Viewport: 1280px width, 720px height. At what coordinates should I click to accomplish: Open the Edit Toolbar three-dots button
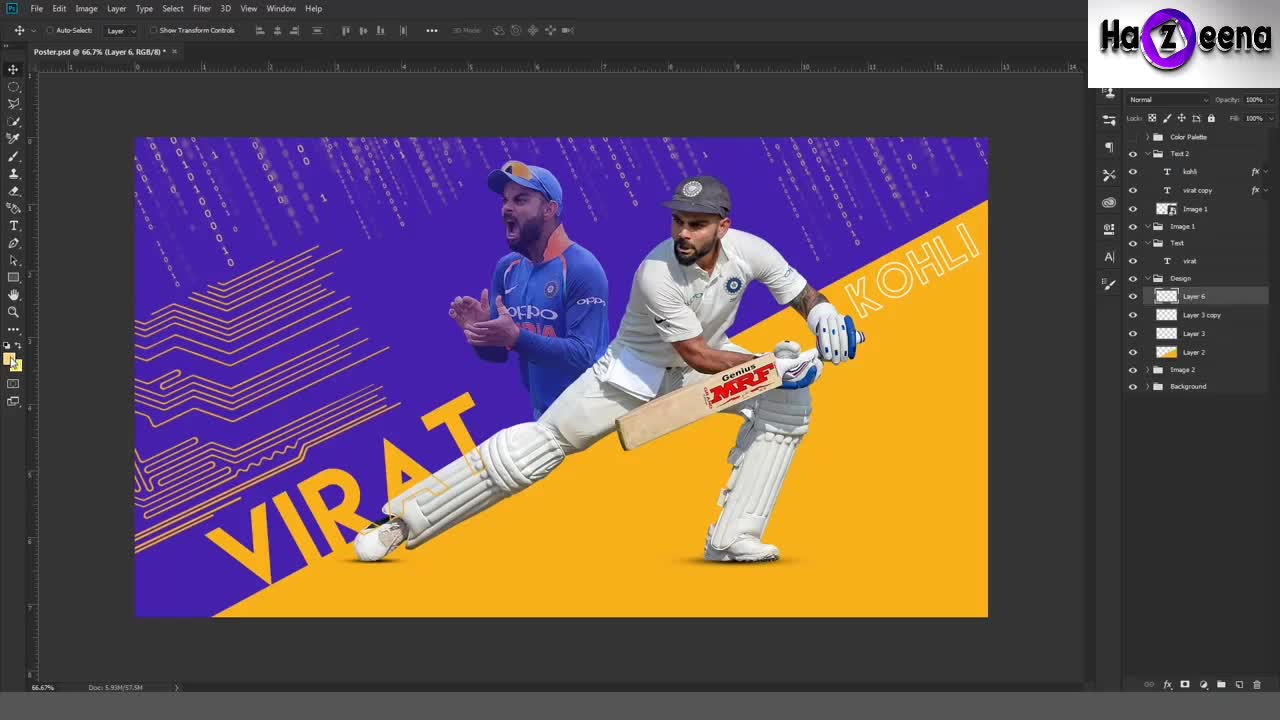click(13, 329)
